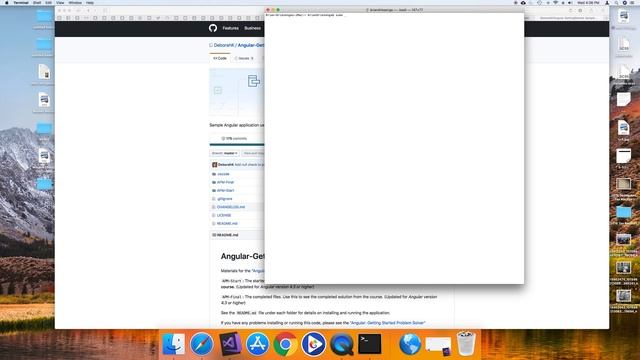Image resolution: width=640 pixels, height=360 pixels.
Task: Open the APM-Final folder
Action: pos(225,182)
